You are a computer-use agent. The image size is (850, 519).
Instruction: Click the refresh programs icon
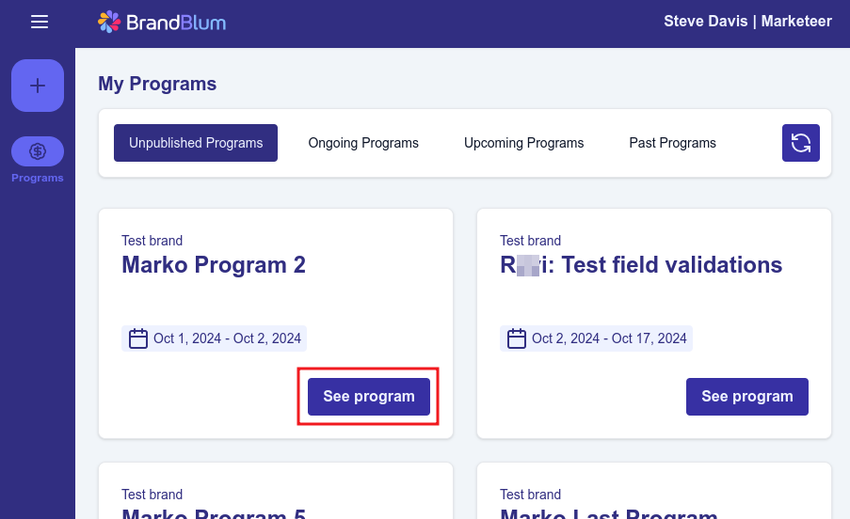coord(800,143)
